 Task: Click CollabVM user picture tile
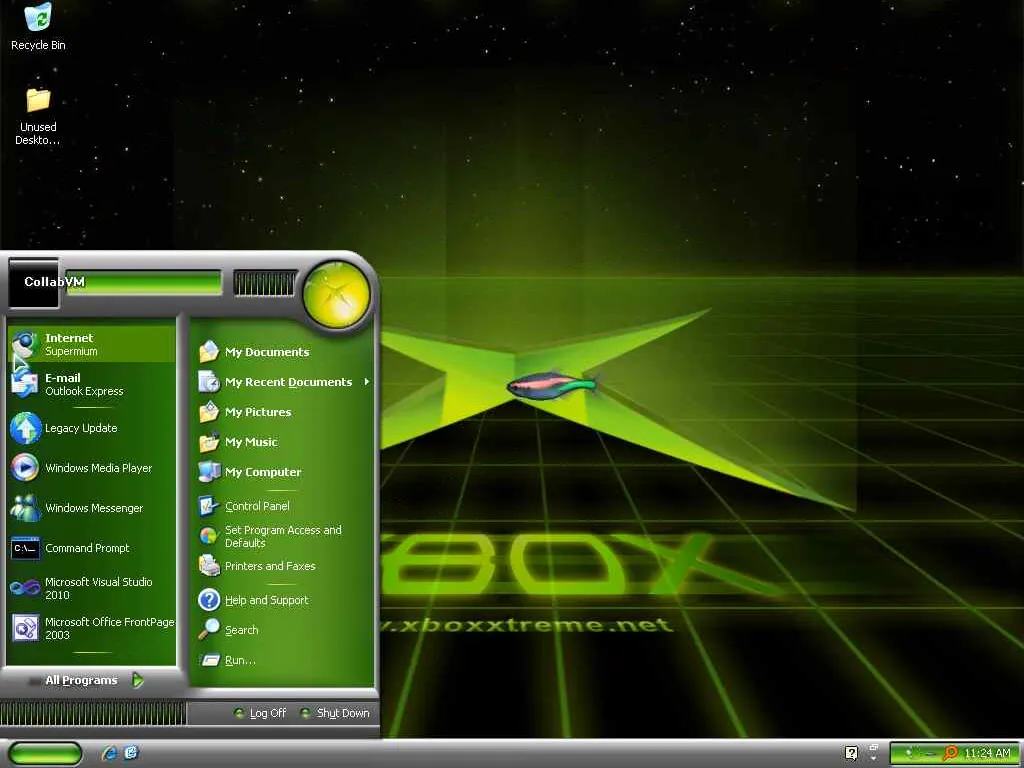(x=33, y=283)
